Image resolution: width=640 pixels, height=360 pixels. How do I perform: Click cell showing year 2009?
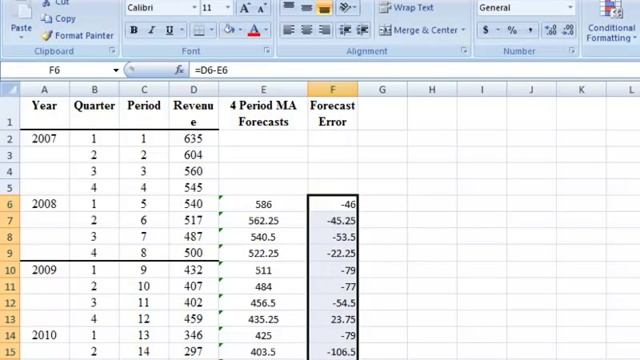(44, 270)
